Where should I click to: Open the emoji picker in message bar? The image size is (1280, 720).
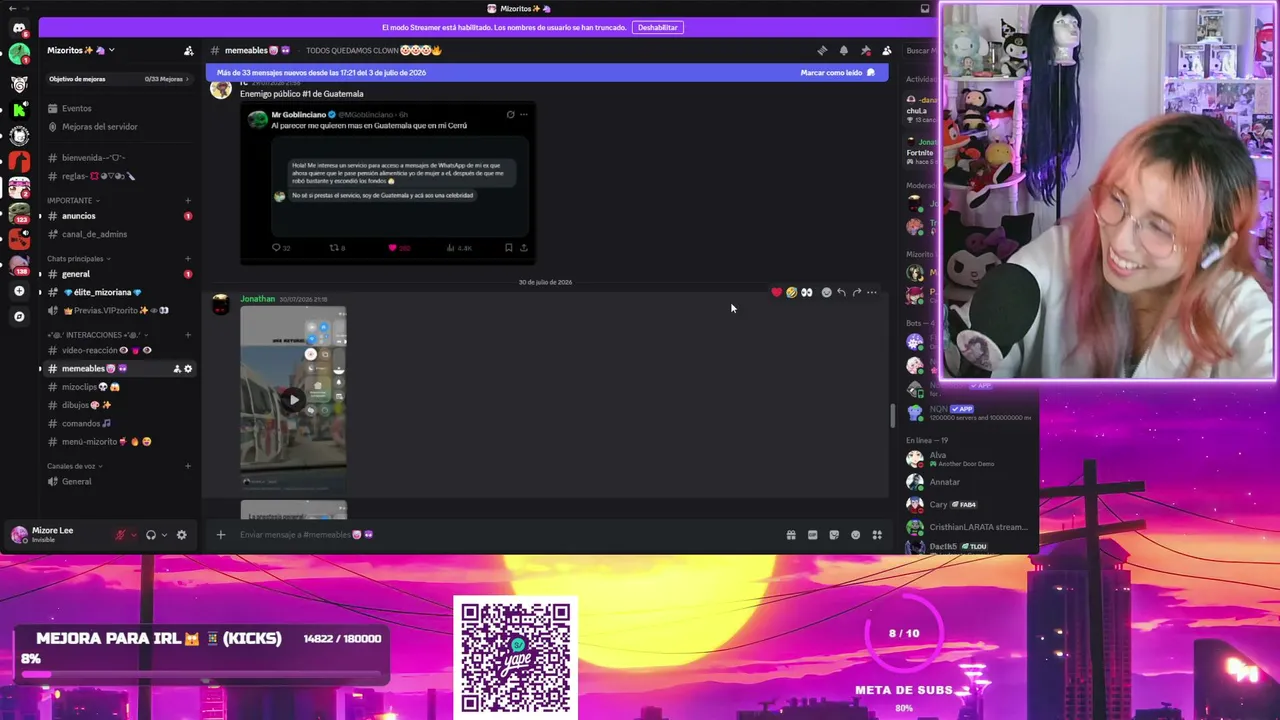[855, 535]
